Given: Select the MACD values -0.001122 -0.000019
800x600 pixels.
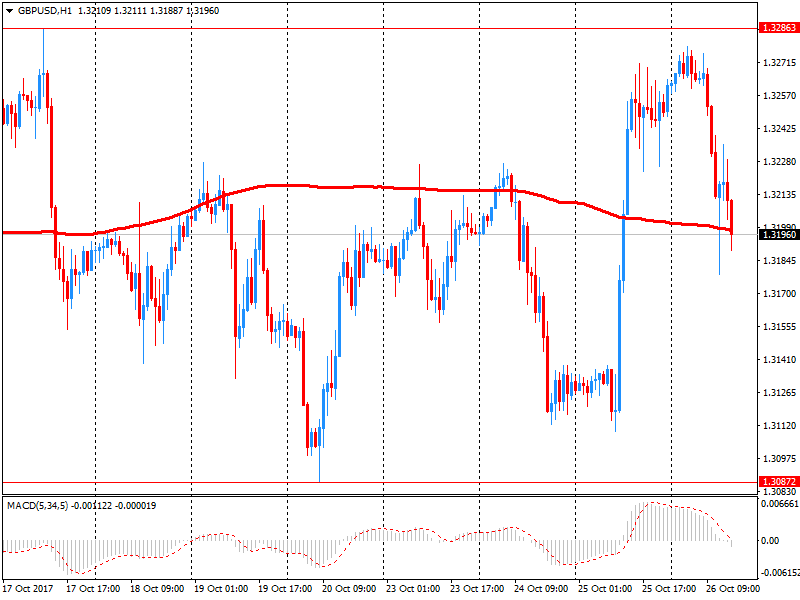Looking at the screenshot, I should pyautogui.click(x=113, y=506).
